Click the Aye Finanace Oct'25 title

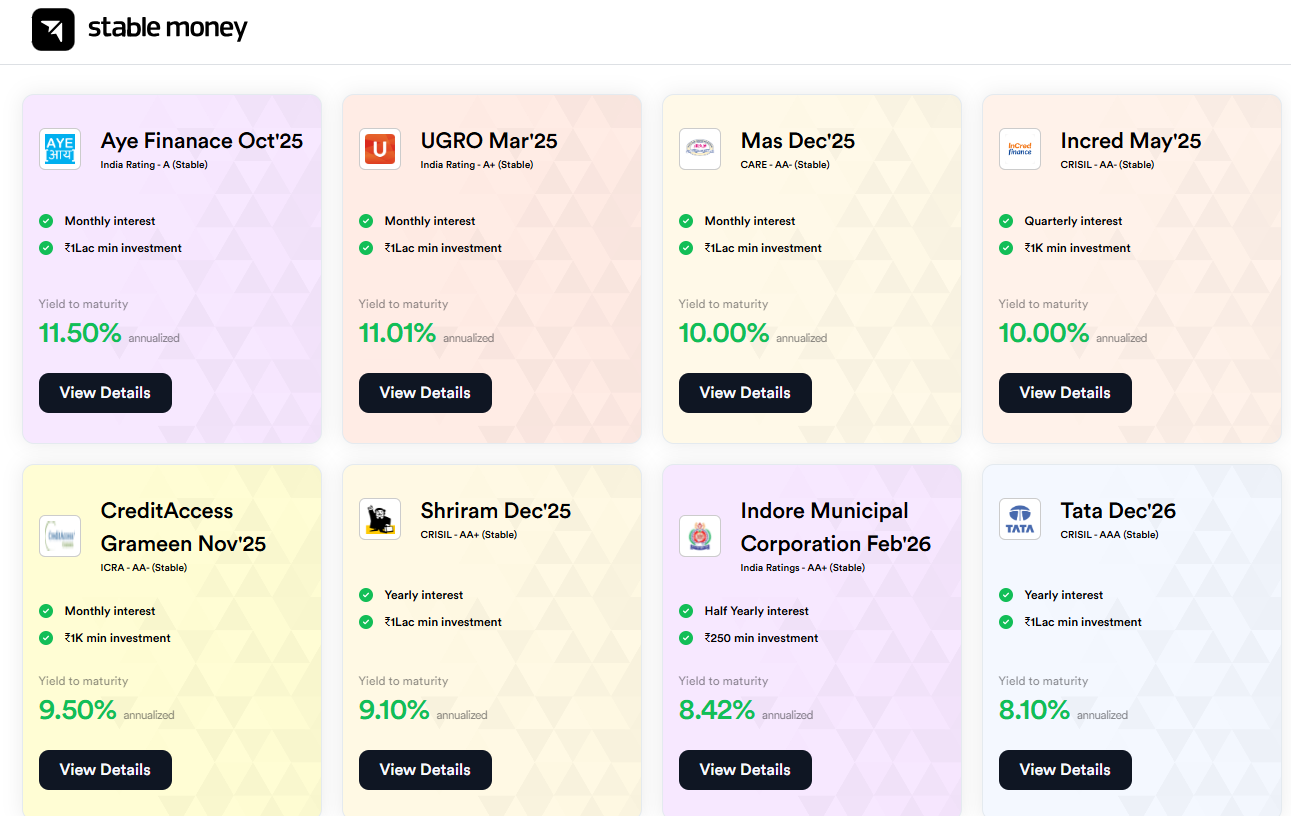pos(202,141)
